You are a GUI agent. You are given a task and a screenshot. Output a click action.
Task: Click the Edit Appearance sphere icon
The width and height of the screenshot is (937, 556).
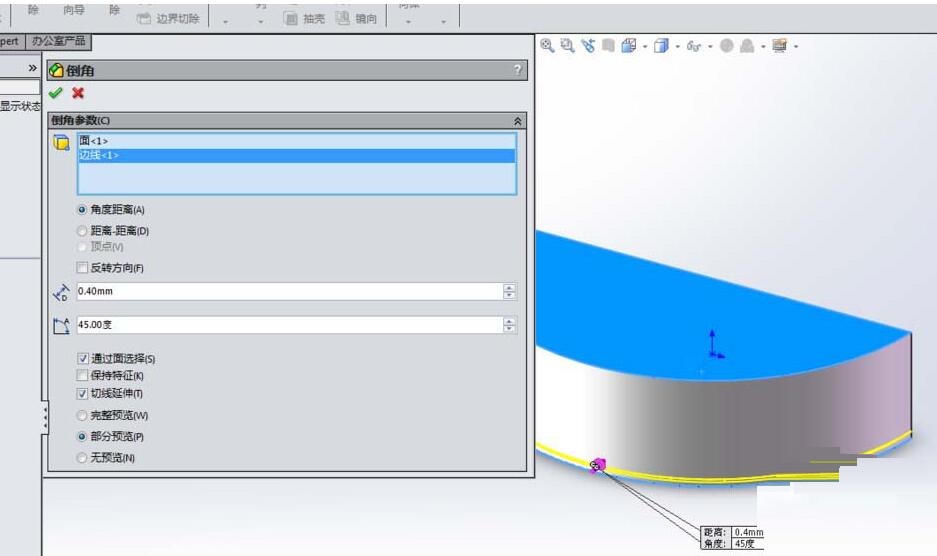click(x=727, y=45)
